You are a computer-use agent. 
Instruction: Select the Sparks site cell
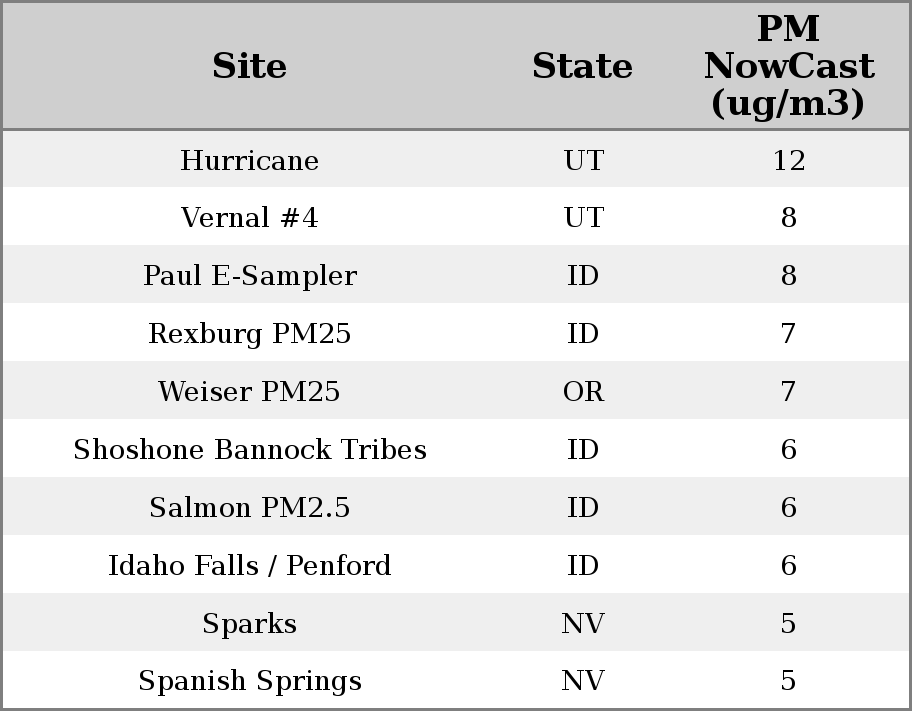coord(249,624)
